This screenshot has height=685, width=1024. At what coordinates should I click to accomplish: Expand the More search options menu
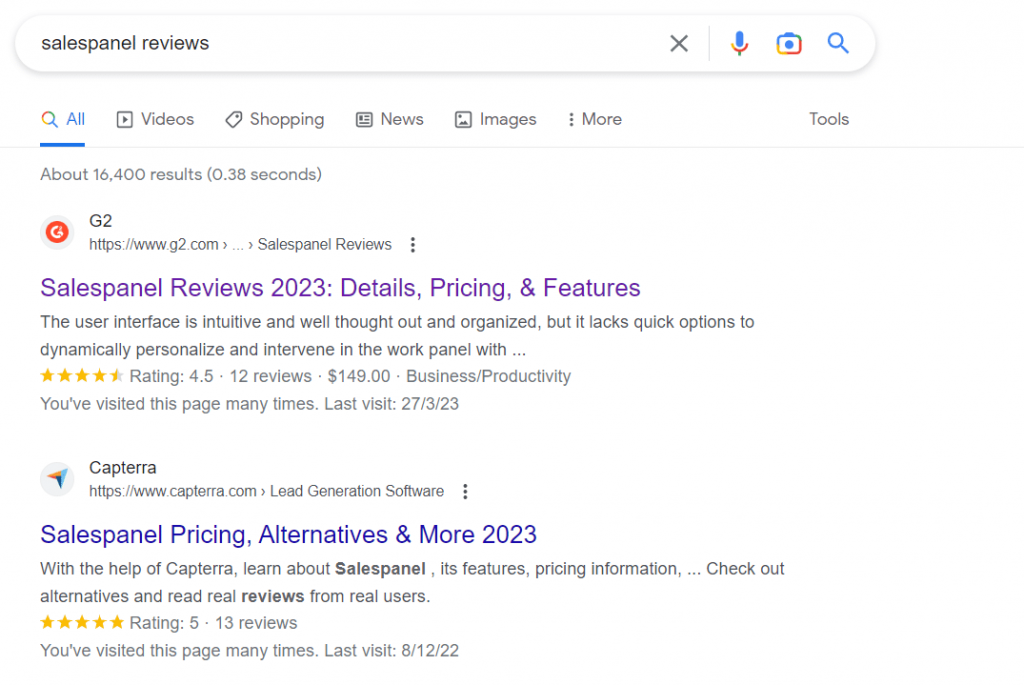coord(594,119)
